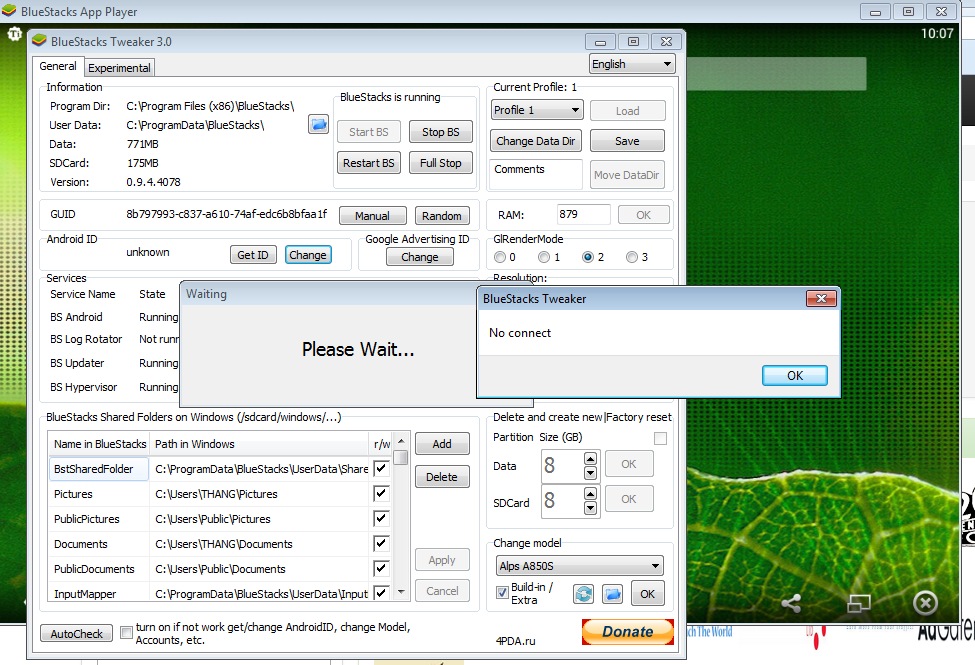Click OK in No connect dialog

[795, 376]
